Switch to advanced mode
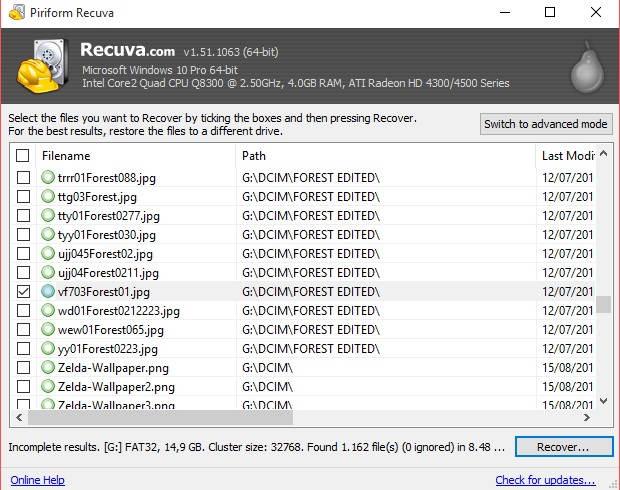The image size is (620, 490). point(545,124)
